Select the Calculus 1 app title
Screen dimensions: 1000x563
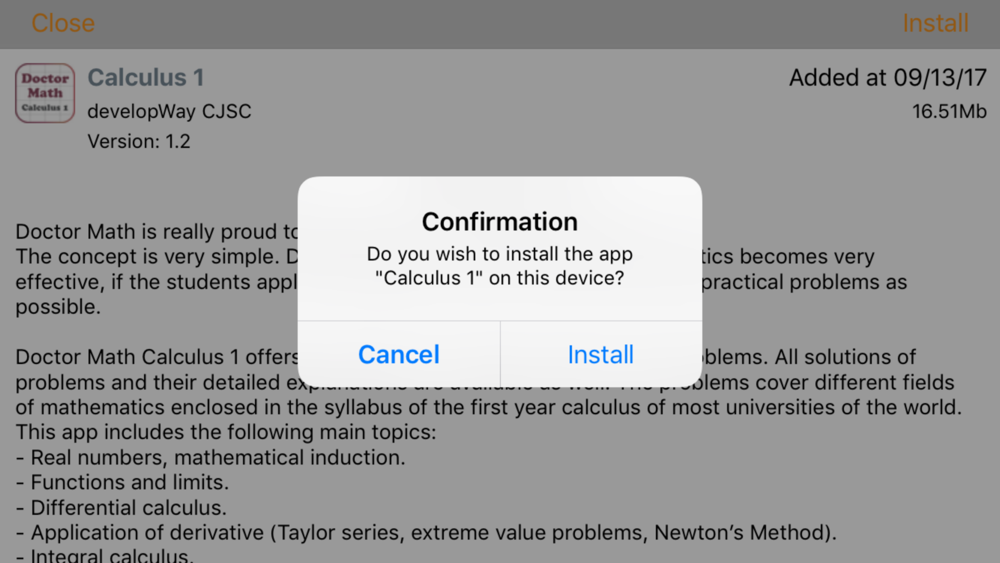(145, 78)
